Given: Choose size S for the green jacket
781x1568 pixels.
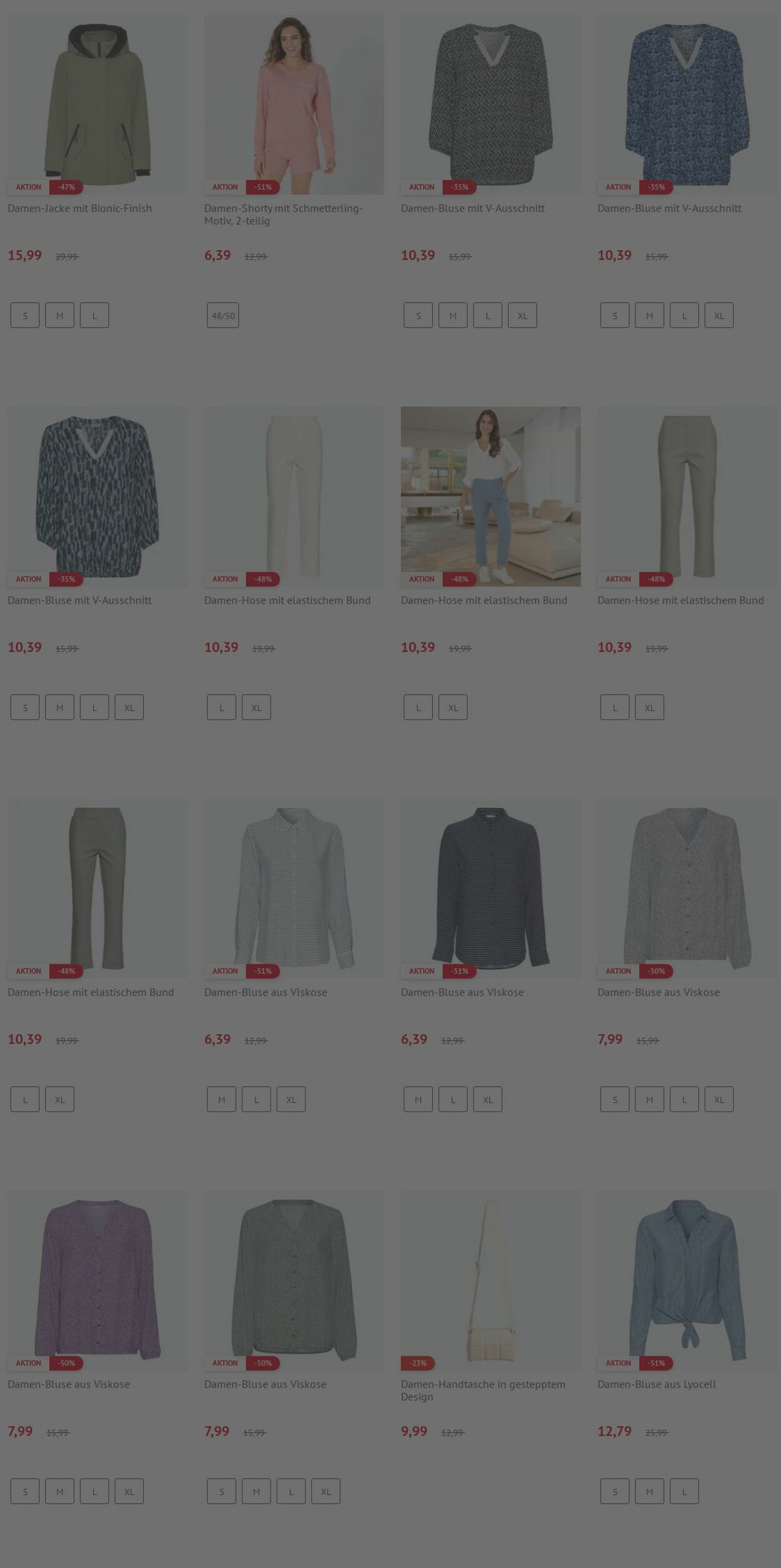Looking at the screenshot, I should [x=25, y=316].
